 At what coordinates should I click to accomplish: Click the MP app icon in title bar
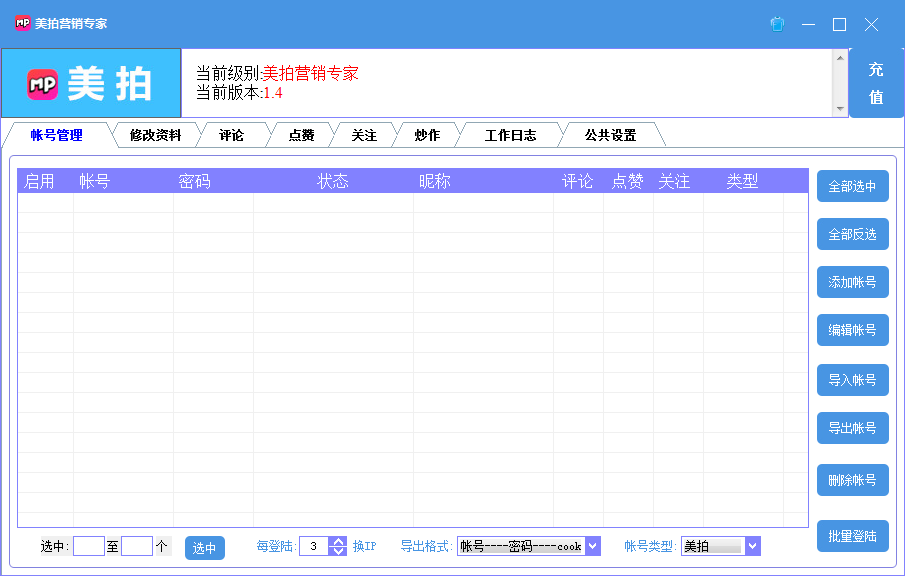(x=23, y=23)
